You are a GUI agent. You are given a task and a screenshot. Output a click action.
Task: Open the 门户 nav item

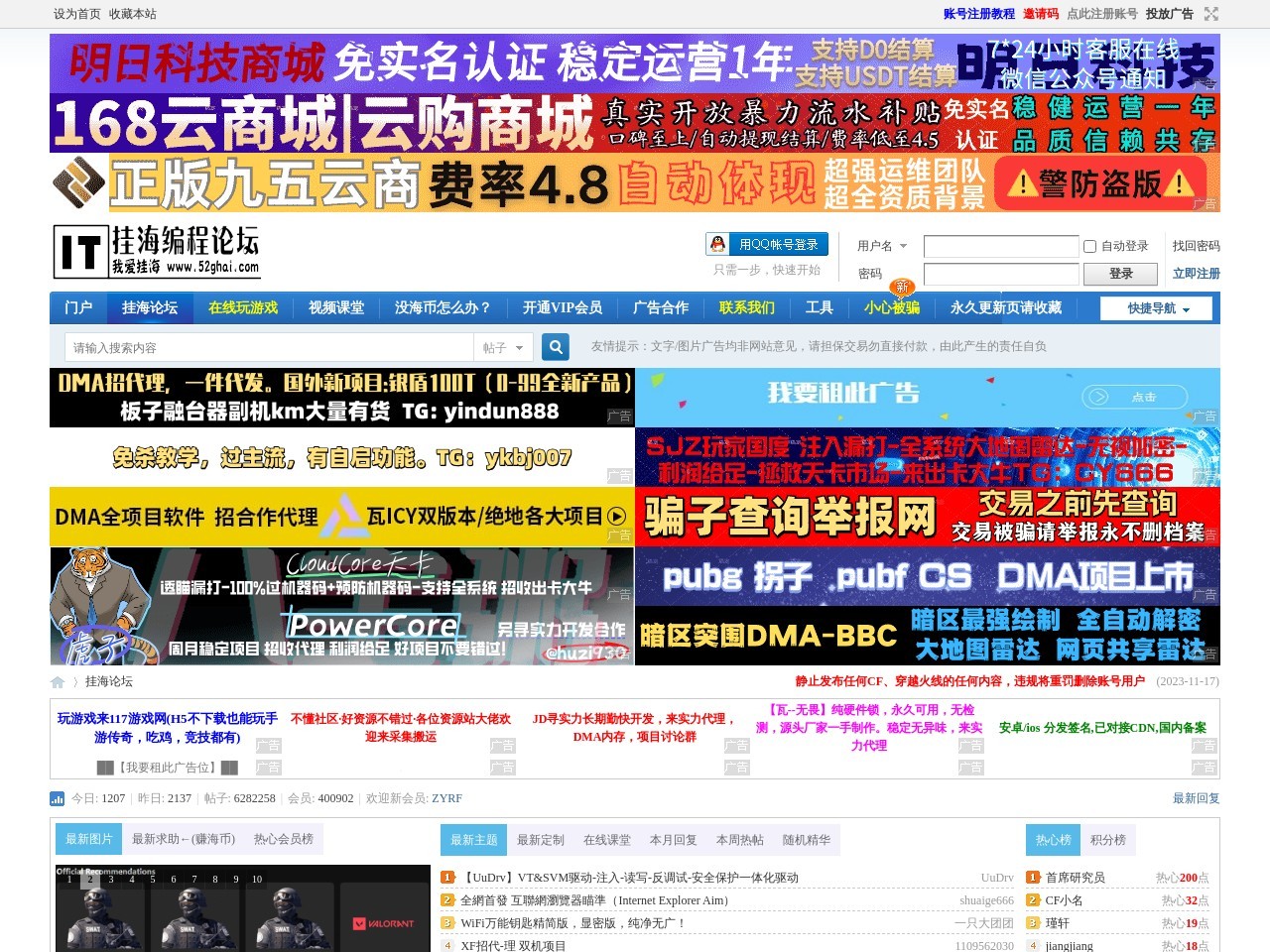pyautogui.click(x=78, y=307)
